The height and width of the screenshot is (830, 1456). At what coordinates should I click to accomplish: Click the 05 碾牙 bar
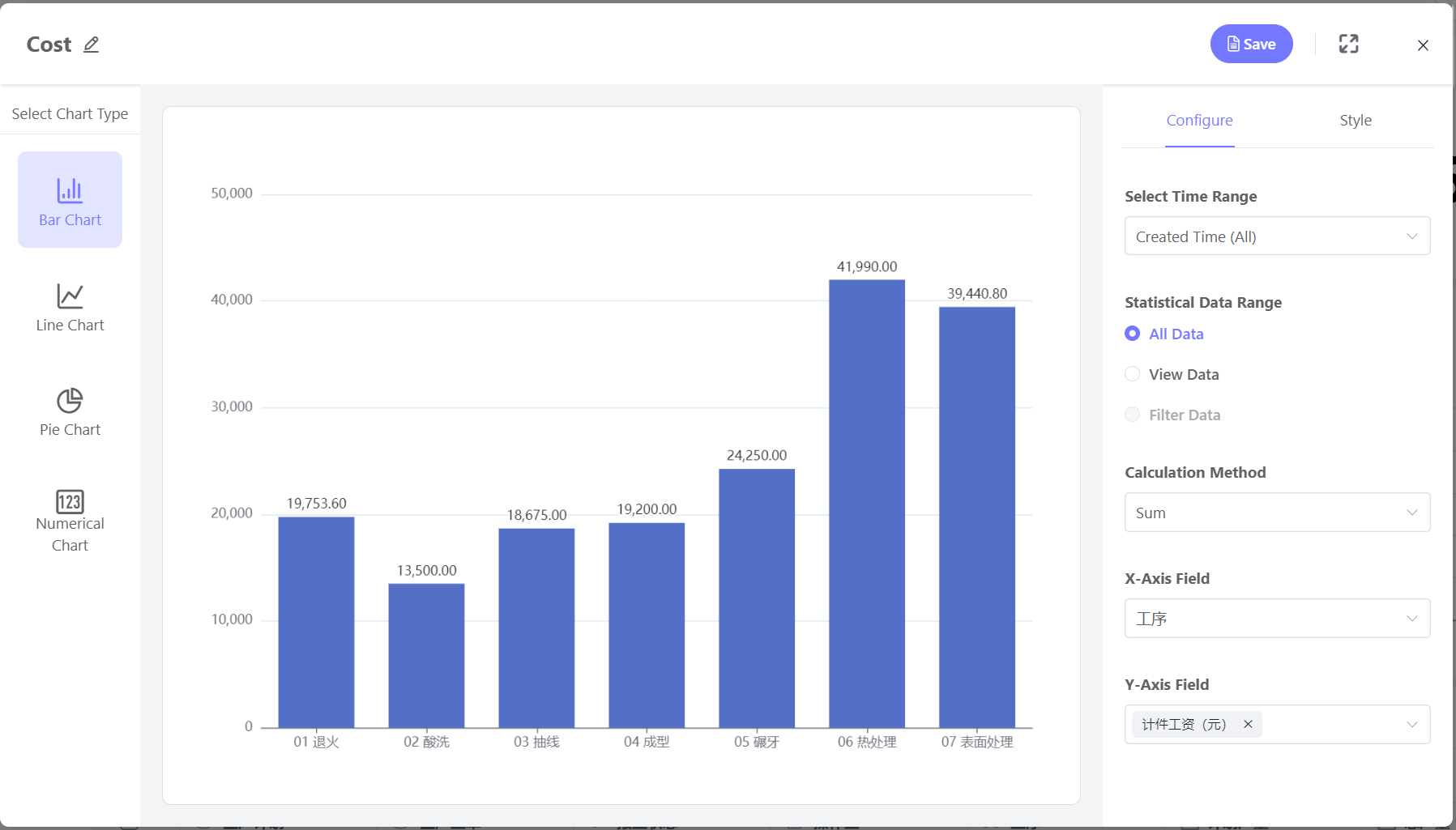click(x=757, y=598)
